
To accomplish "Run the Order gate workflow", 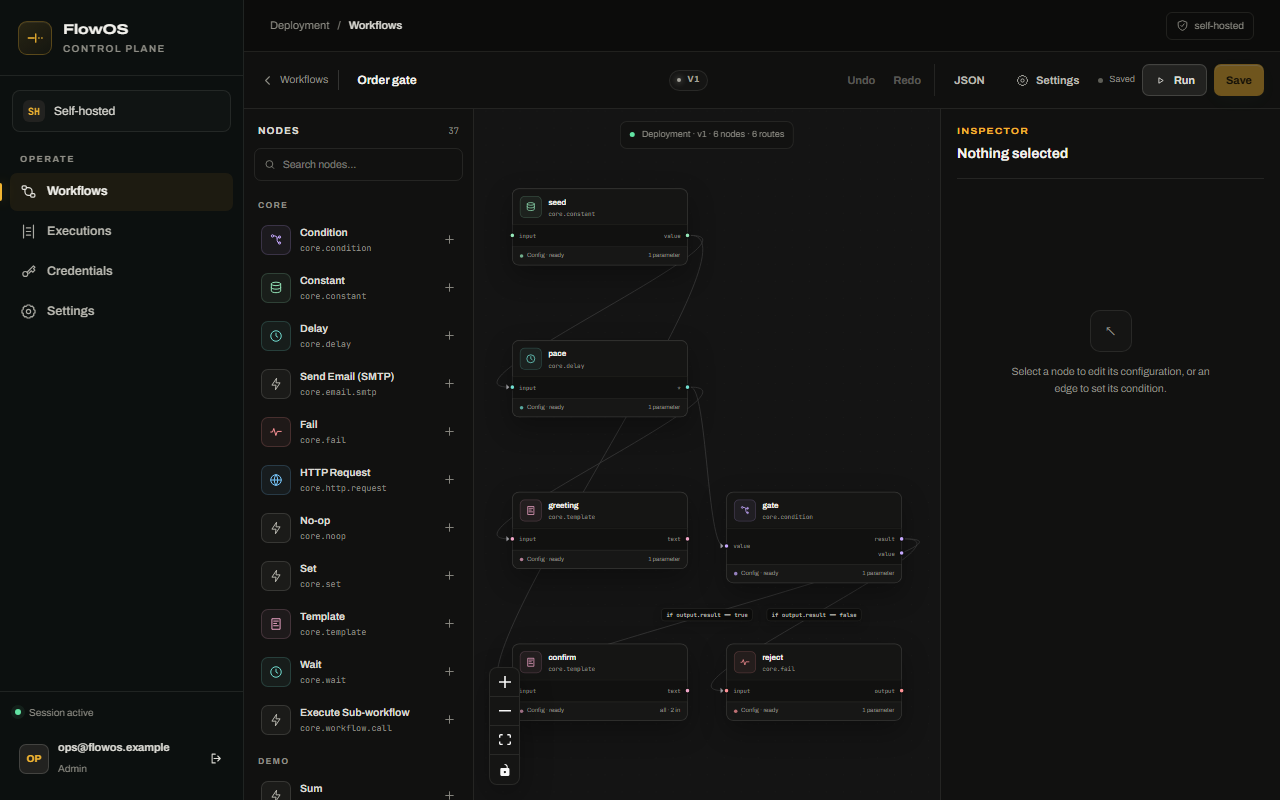I will tap(1174, 80).
